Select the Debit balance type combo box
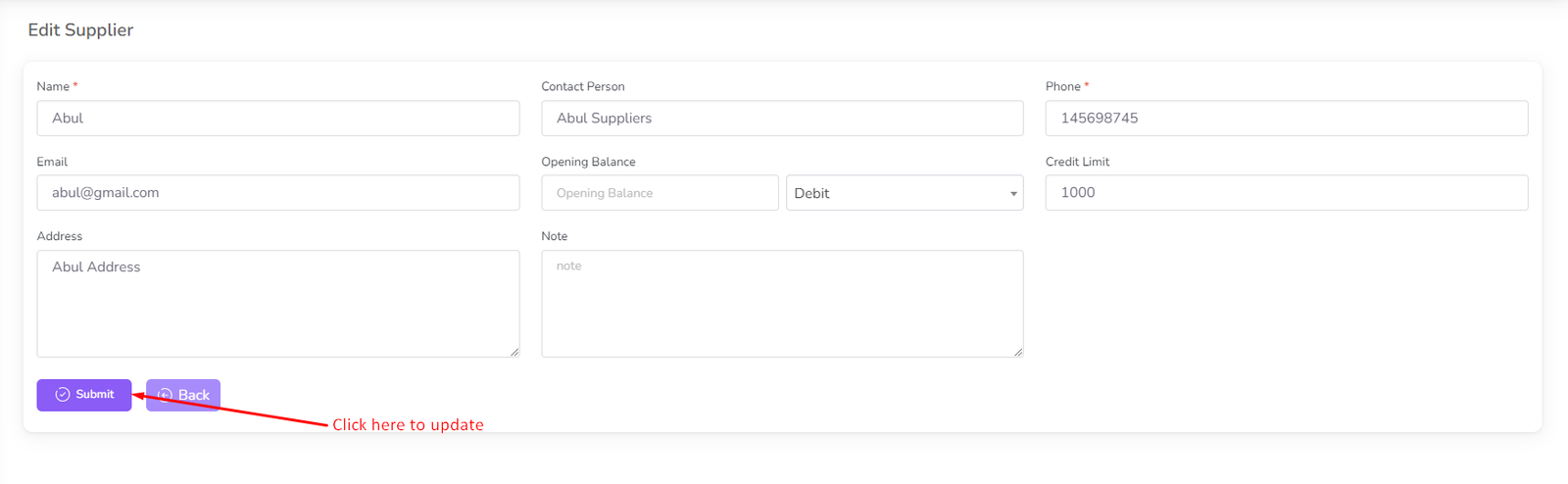This screenshot has width=1568, height=484. tap(904, 193)
